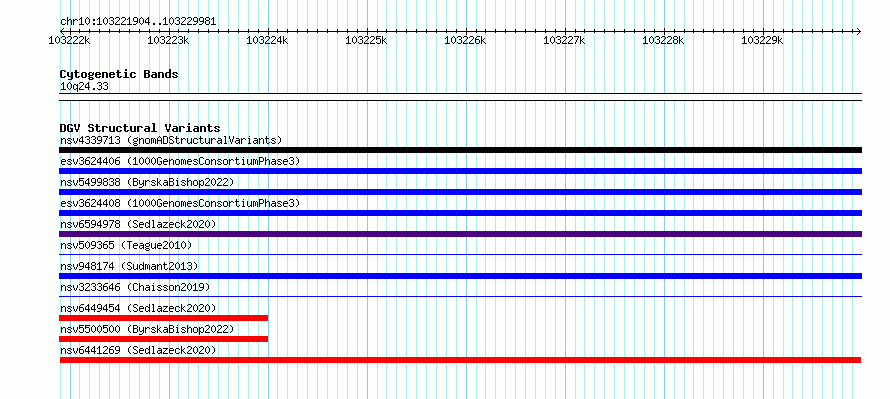Click the 103228k ruler tick label
This screenshot has width=890, height=399.
(x=664, y=40)
